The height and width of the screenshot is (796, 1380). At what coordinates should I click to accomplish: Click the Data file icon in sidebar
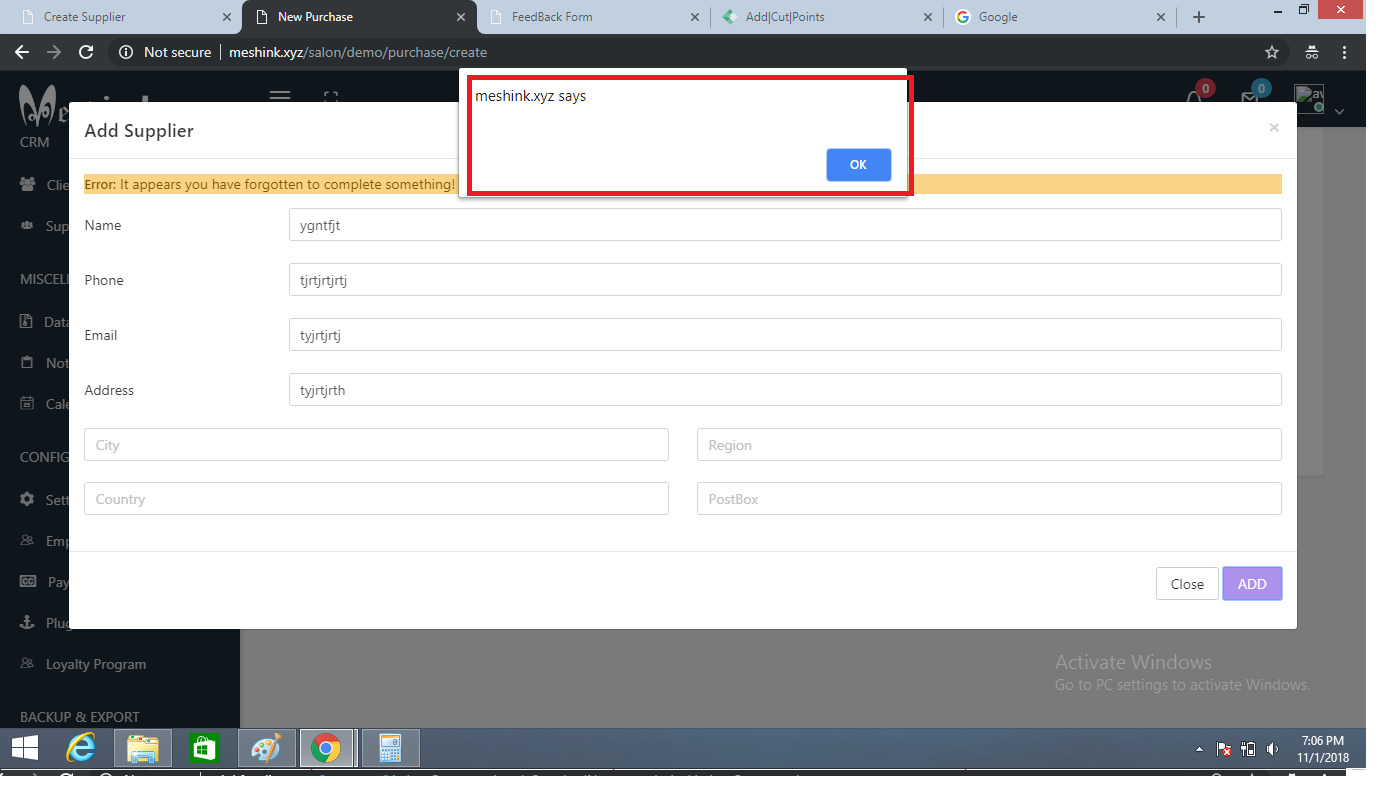27,322
